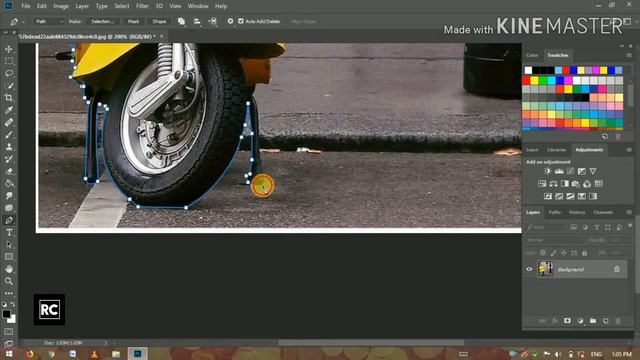The image size is (640, 360).
Task: Open the Libraries tab
Action: pyautogui.click(x=556, y=150)
